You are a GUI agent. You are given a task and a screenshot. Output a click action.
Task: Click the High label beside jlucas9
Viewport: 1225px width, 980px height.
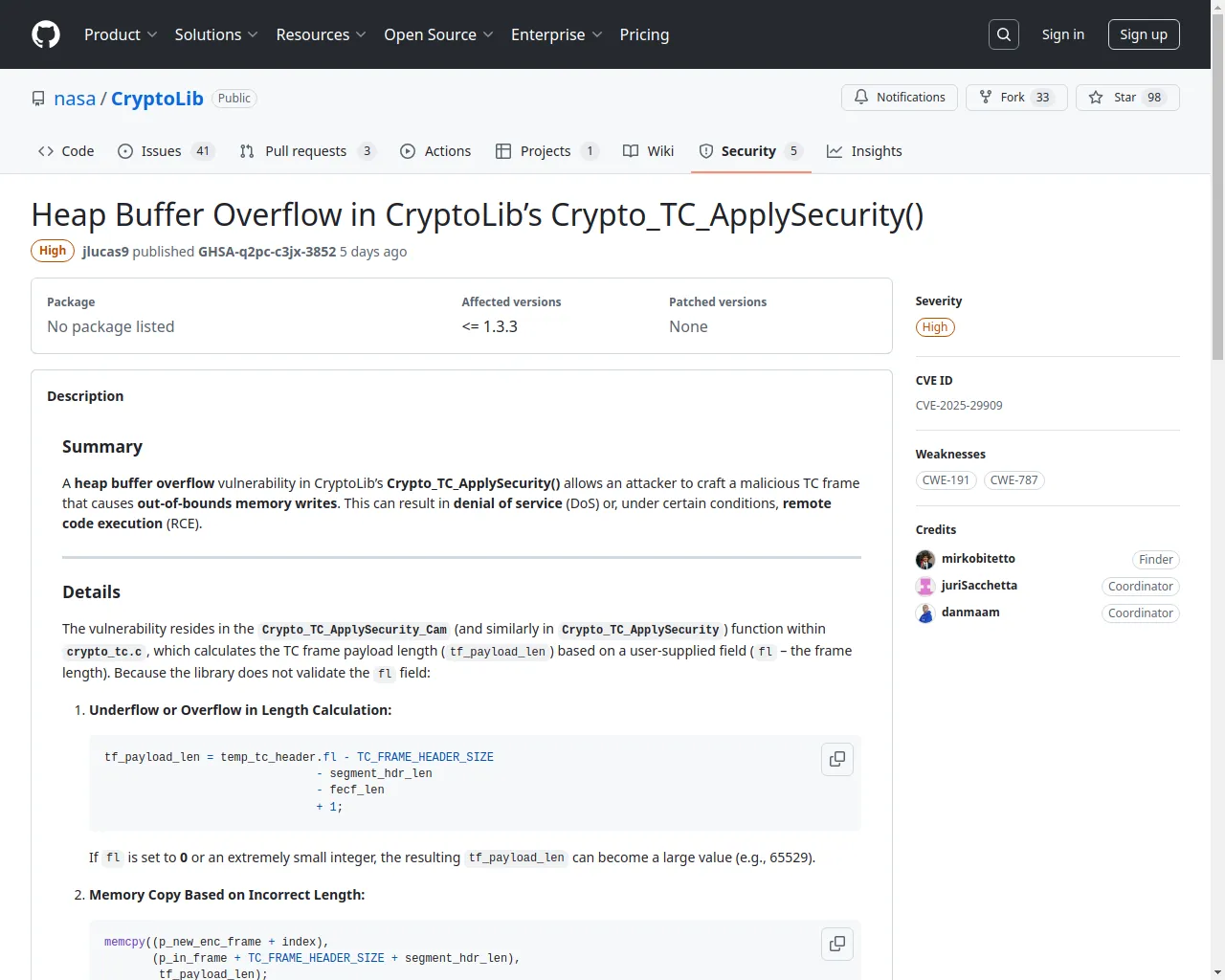click(53, 251)
